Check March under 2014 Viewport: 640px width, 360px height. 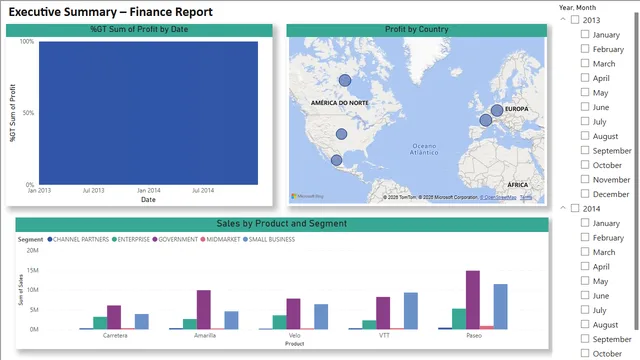click(585, 252)
